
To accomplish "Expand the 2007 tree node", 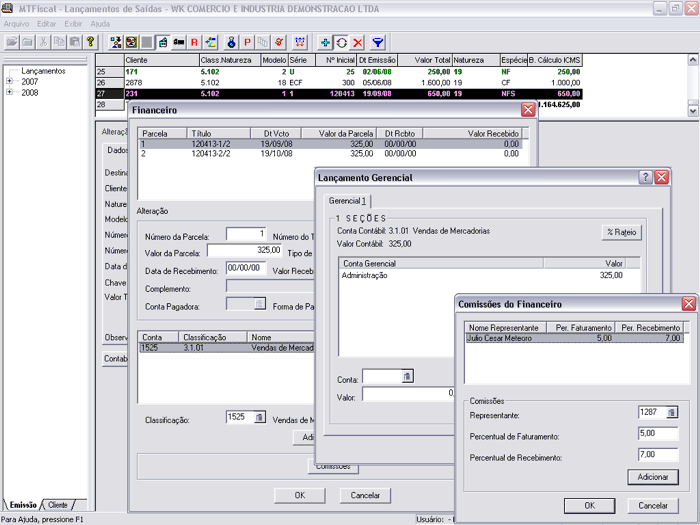I will pos(10,81).
